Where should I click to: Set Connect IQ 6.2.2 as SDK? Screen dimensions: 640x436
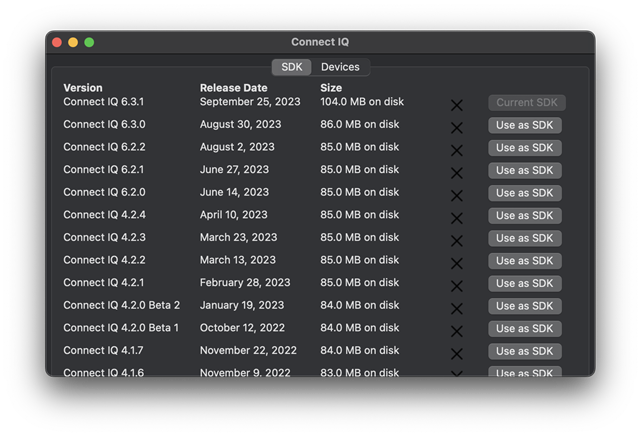pos(525,148)
